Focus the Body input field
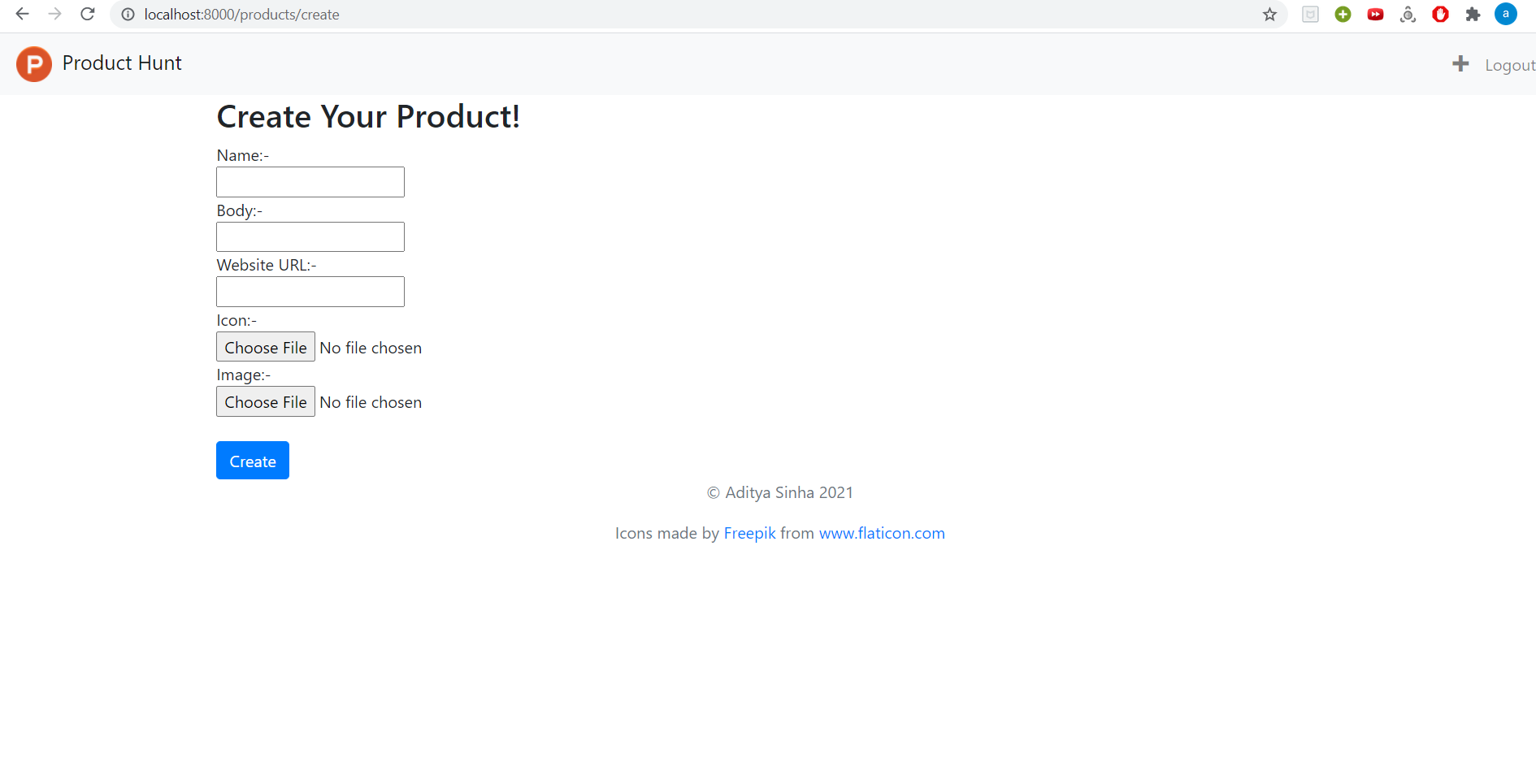Viewport: 1536px width, 784px height. tap(310, 236)
